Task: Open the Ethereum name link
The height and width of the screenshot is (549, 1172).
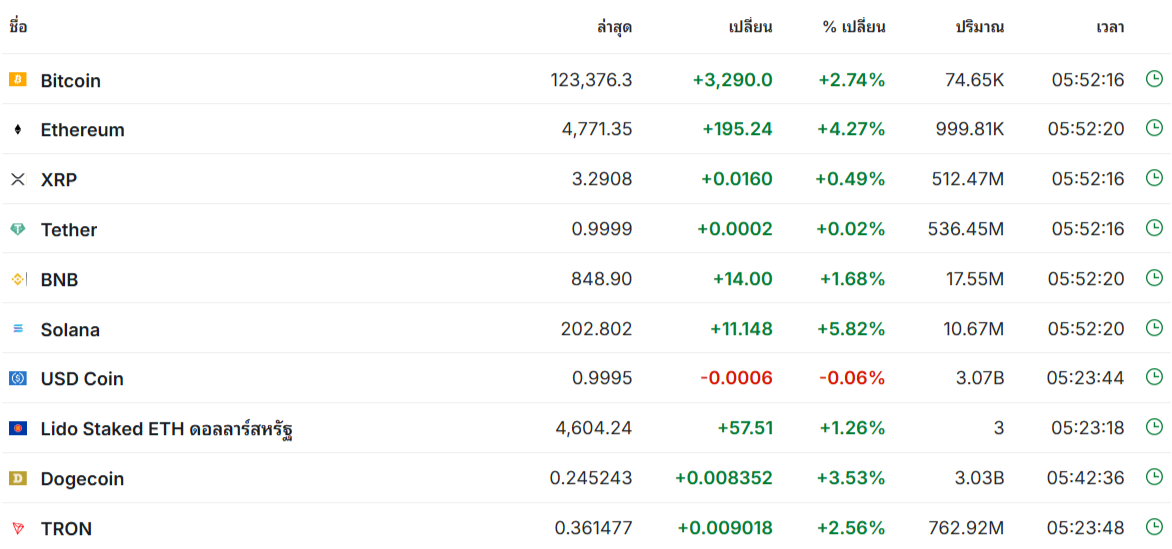Action: [x=83, y=130]
